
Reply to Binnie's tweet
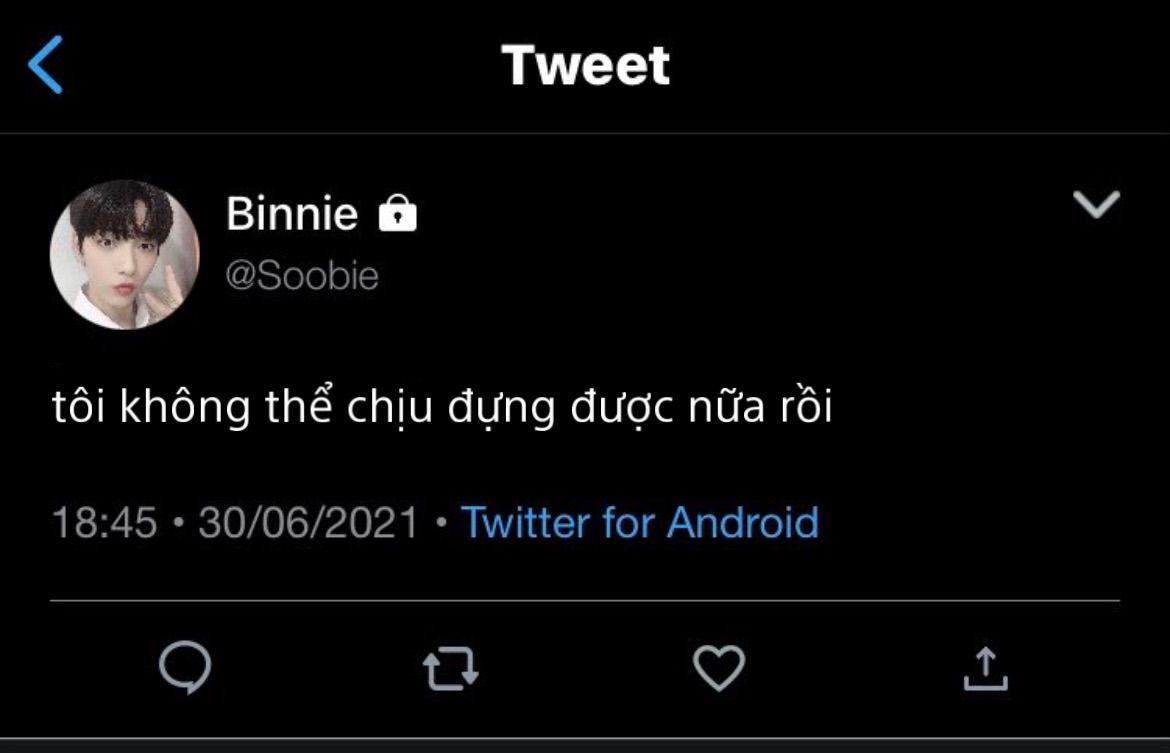pyautogui.click(x=185, y=668)
